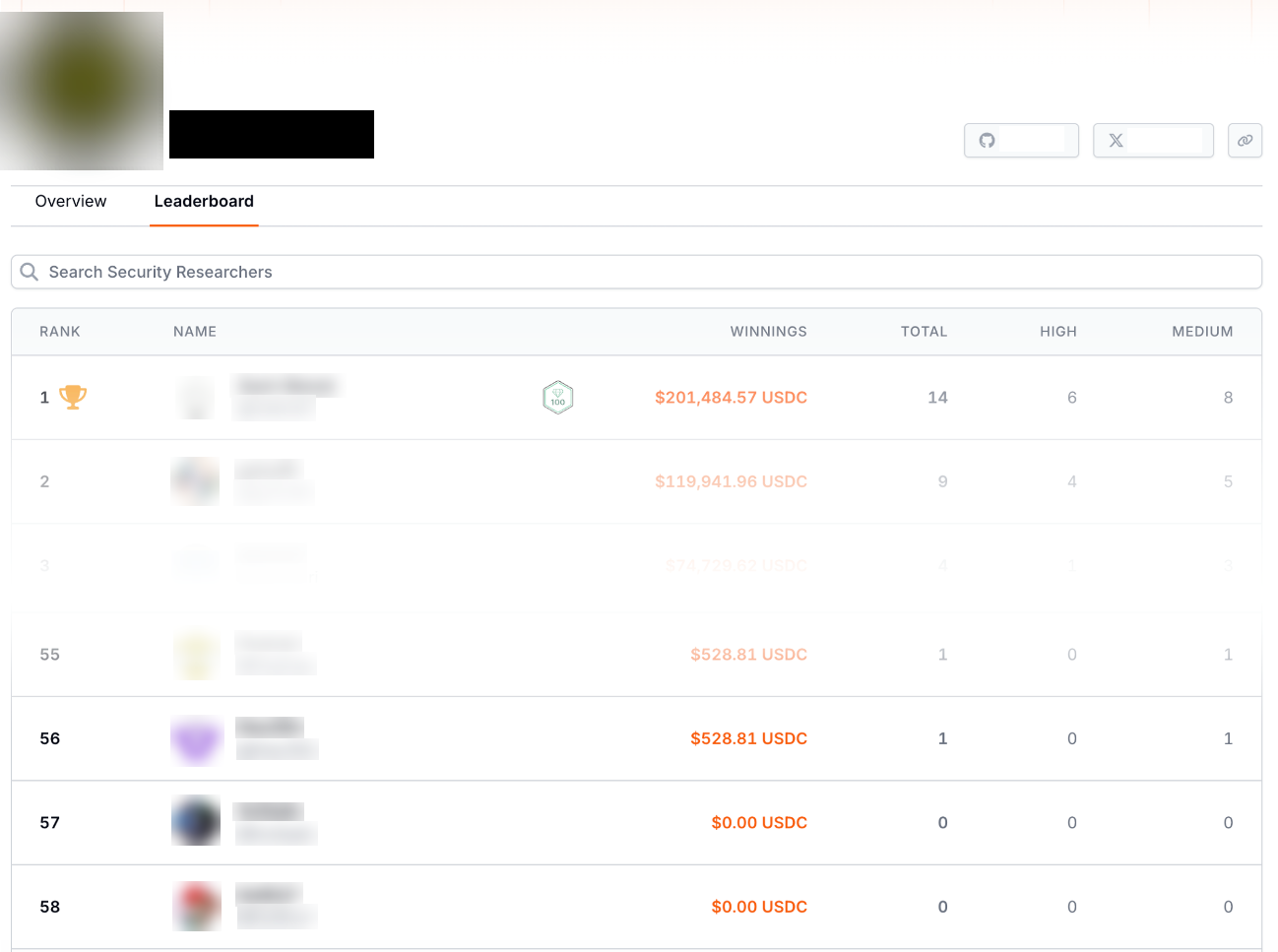
Task: Open the rank 58 researcher red avatar
Action: coord(196,906)
